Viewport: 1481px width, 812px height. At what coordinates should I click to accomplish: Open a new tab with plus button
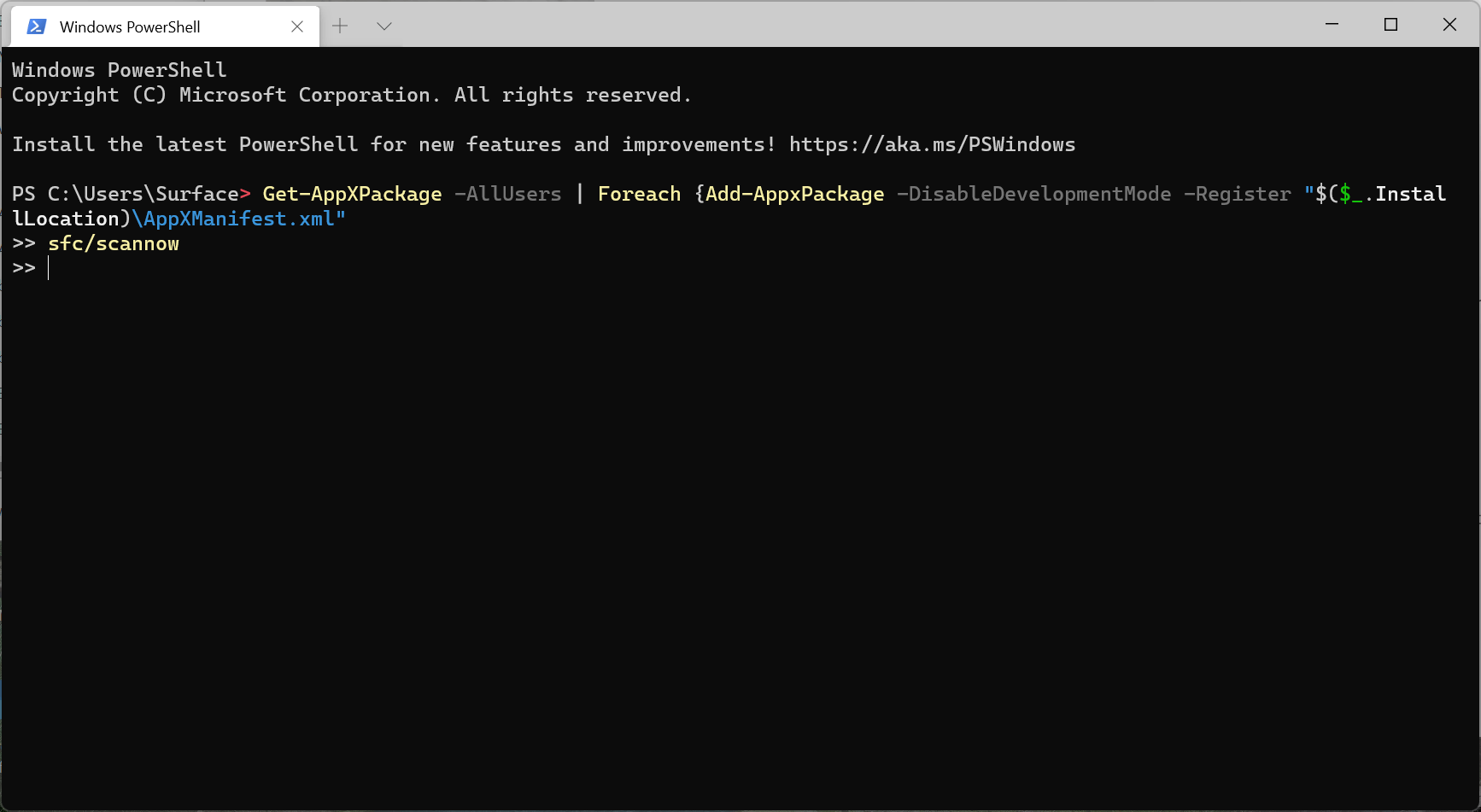click(340, 26)
